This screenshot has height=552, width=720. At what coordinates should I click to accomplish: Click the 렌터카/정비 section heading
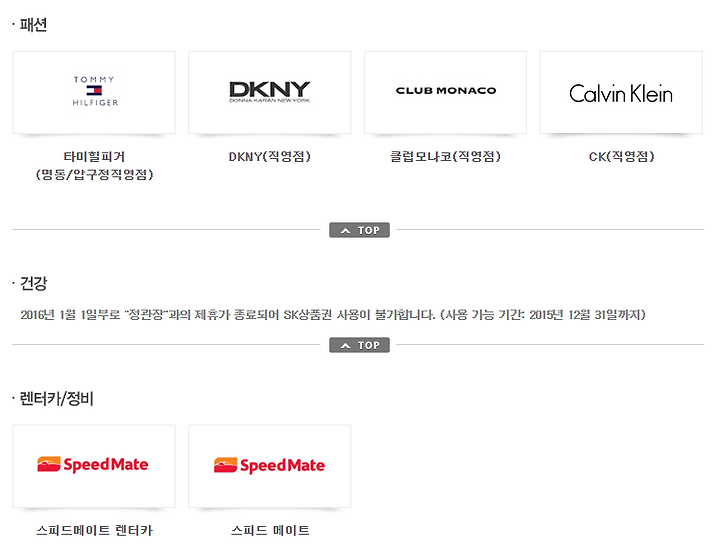pos(56,398)
